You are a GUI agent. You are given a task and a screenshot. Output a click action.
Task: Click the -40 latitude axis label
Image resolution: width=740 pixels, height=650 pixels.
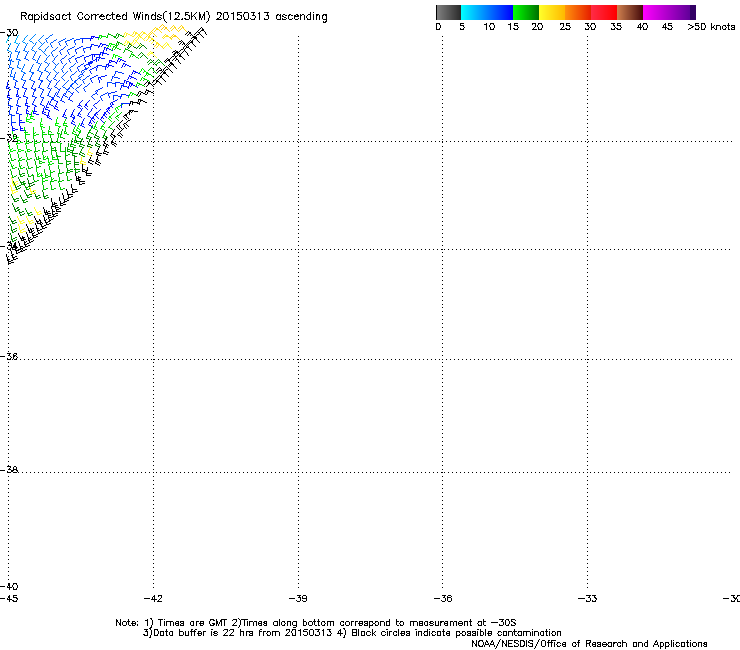(9, 586)
